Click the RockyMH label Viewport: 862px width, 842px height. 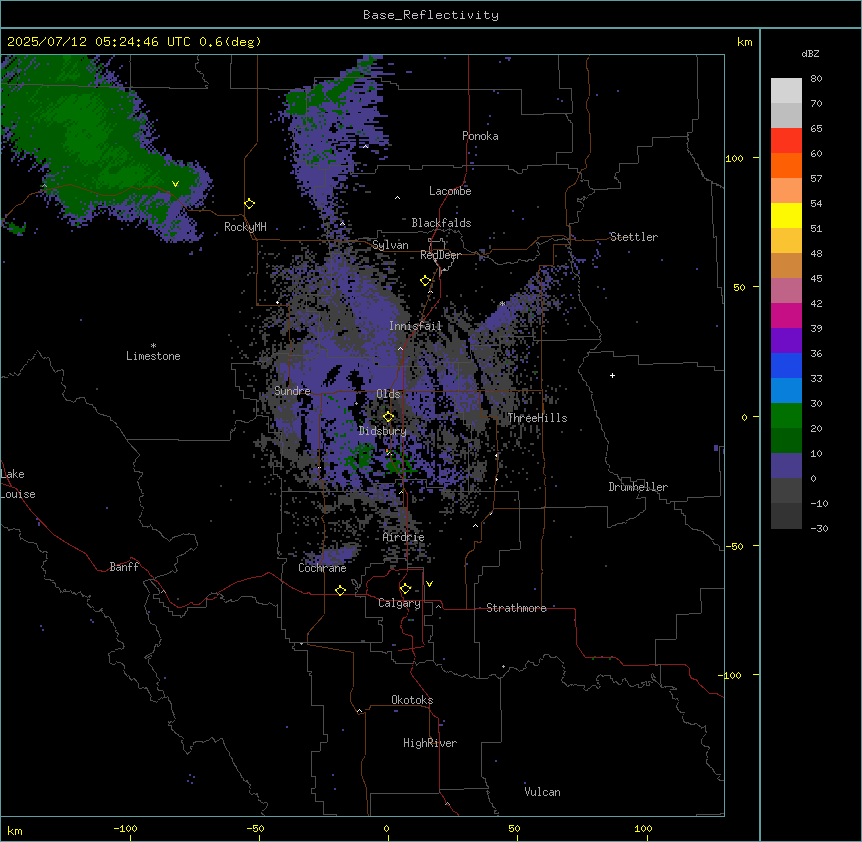click(245, 227)
